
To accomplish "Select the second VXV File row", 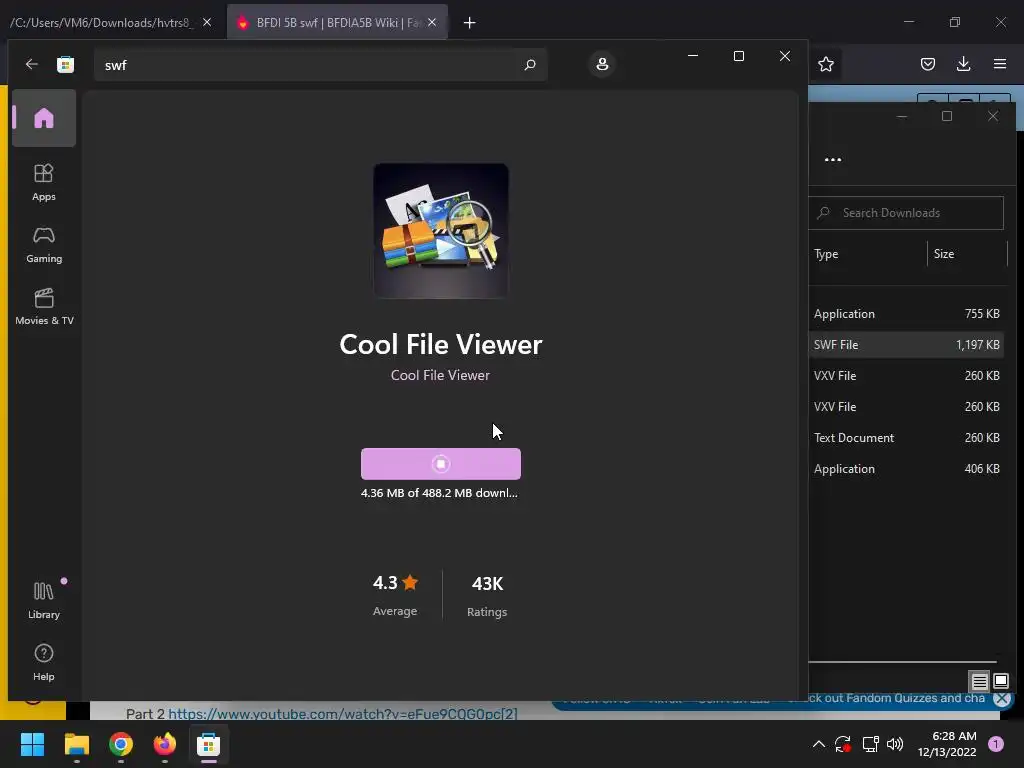I will click(906, 407).
